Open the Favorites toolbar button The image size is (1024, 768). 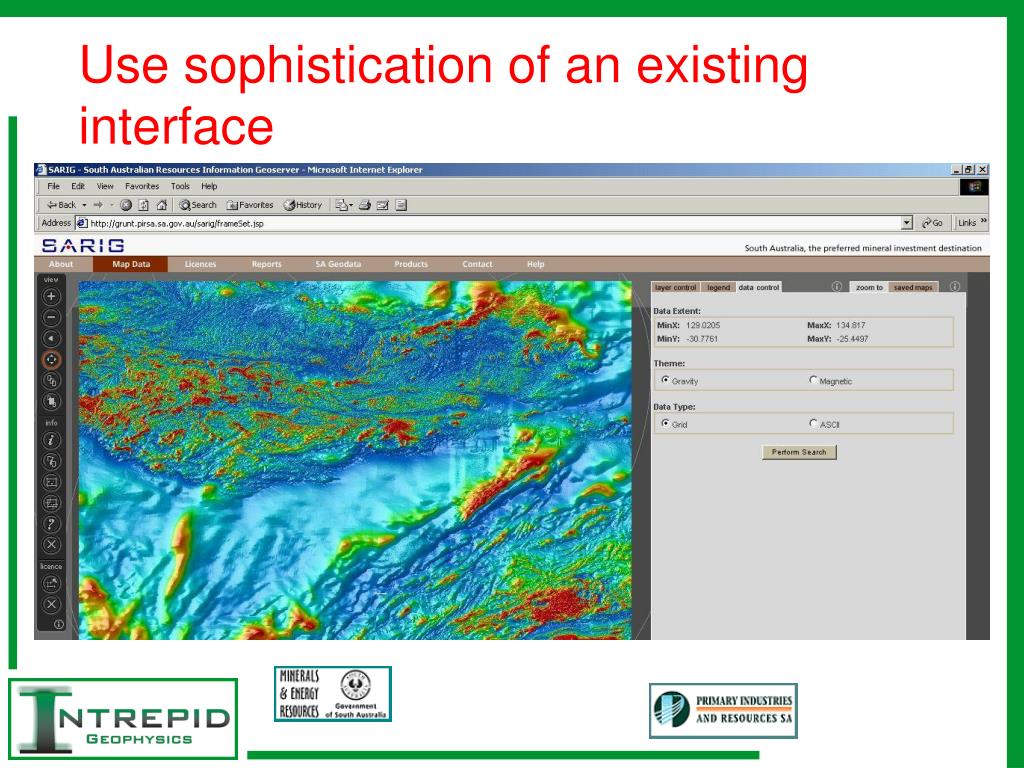click(x=250, y=205)
